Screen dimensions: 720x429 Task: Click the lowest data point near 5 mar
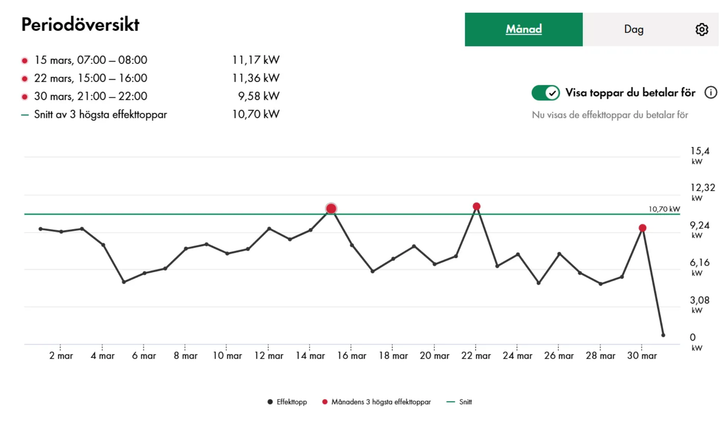click(124, 282)
